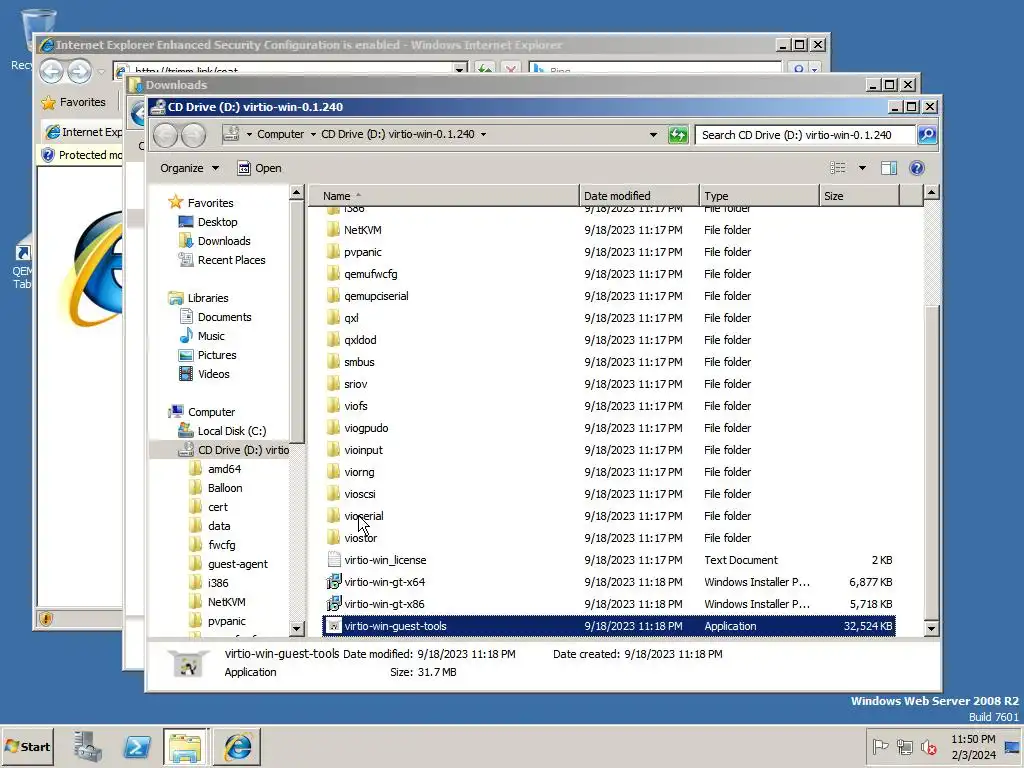Image resolution: width=1024 pixels, height=768 pixels.
Task: Select the qxldod folder
Action: [x=360, y=340]
